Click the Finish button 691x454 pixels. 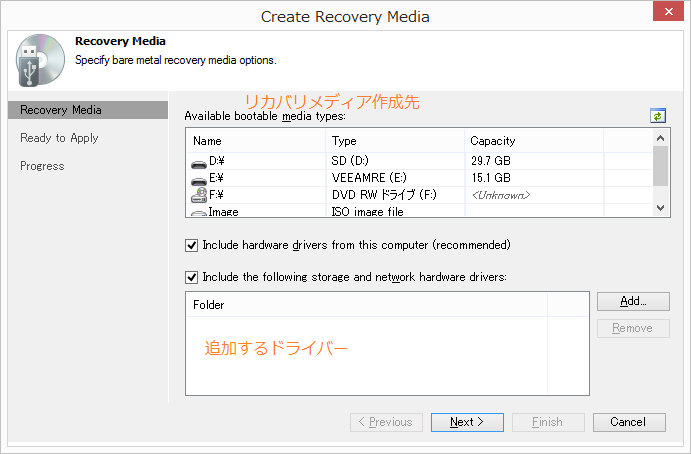(x=548, y=422)
